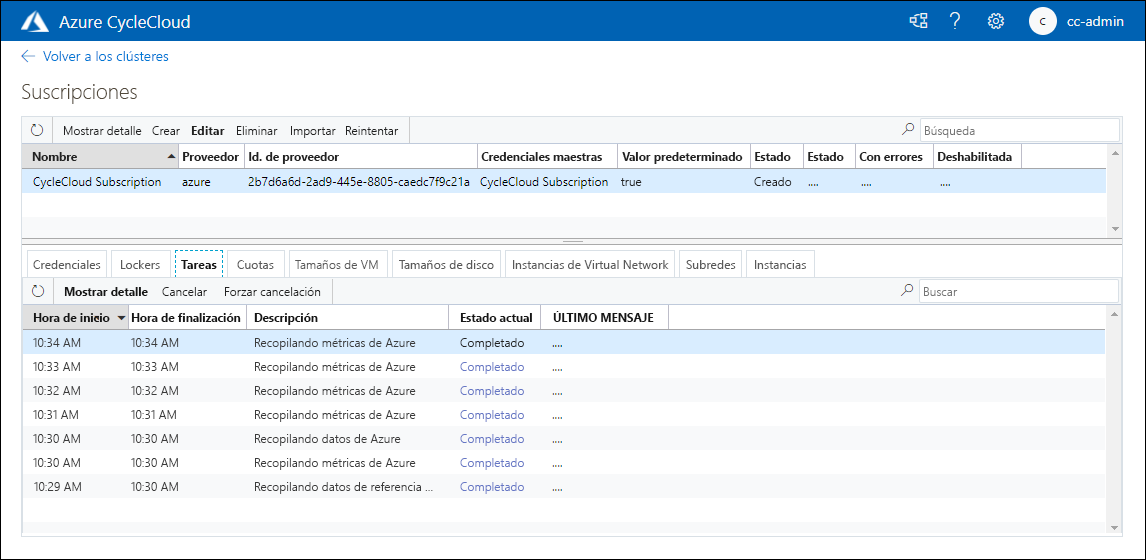The height and width of the screenshot is (560, 1146).
Task: Click the cc-admin user avatar
Action: [1042, 21]
